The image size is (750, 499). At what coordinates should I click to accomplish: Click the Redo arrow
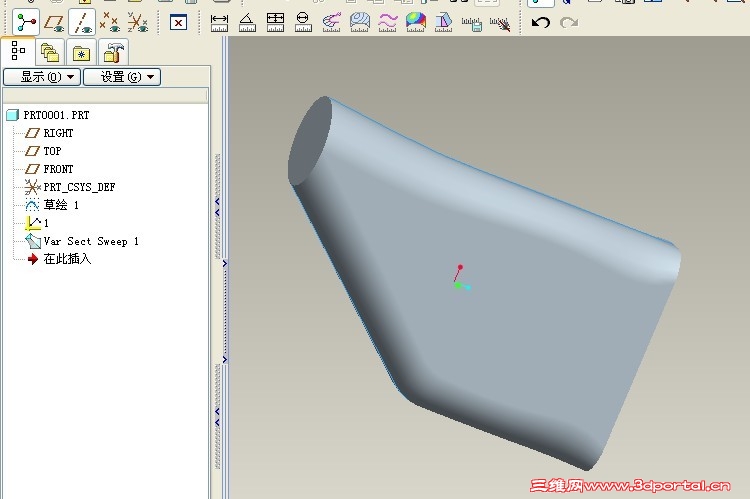point(569,22)
